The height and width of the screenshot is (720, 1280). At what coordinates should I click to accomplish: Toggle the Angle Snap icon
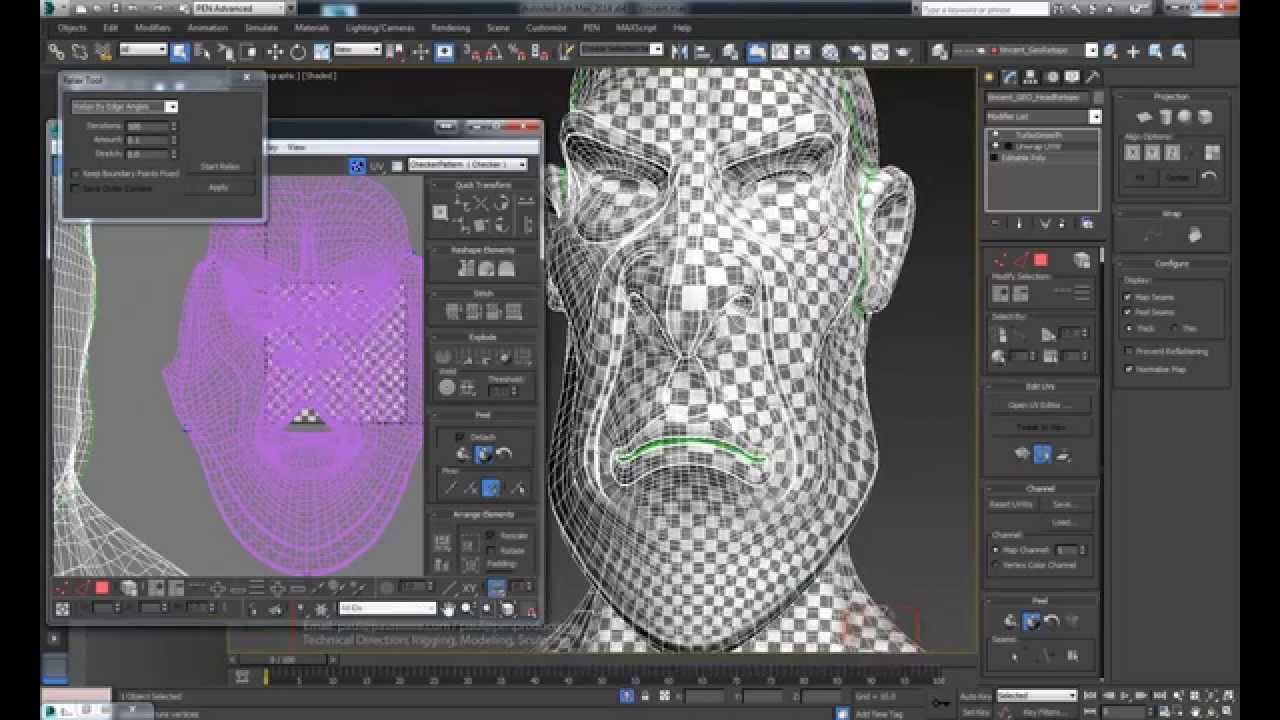point(495,52)
